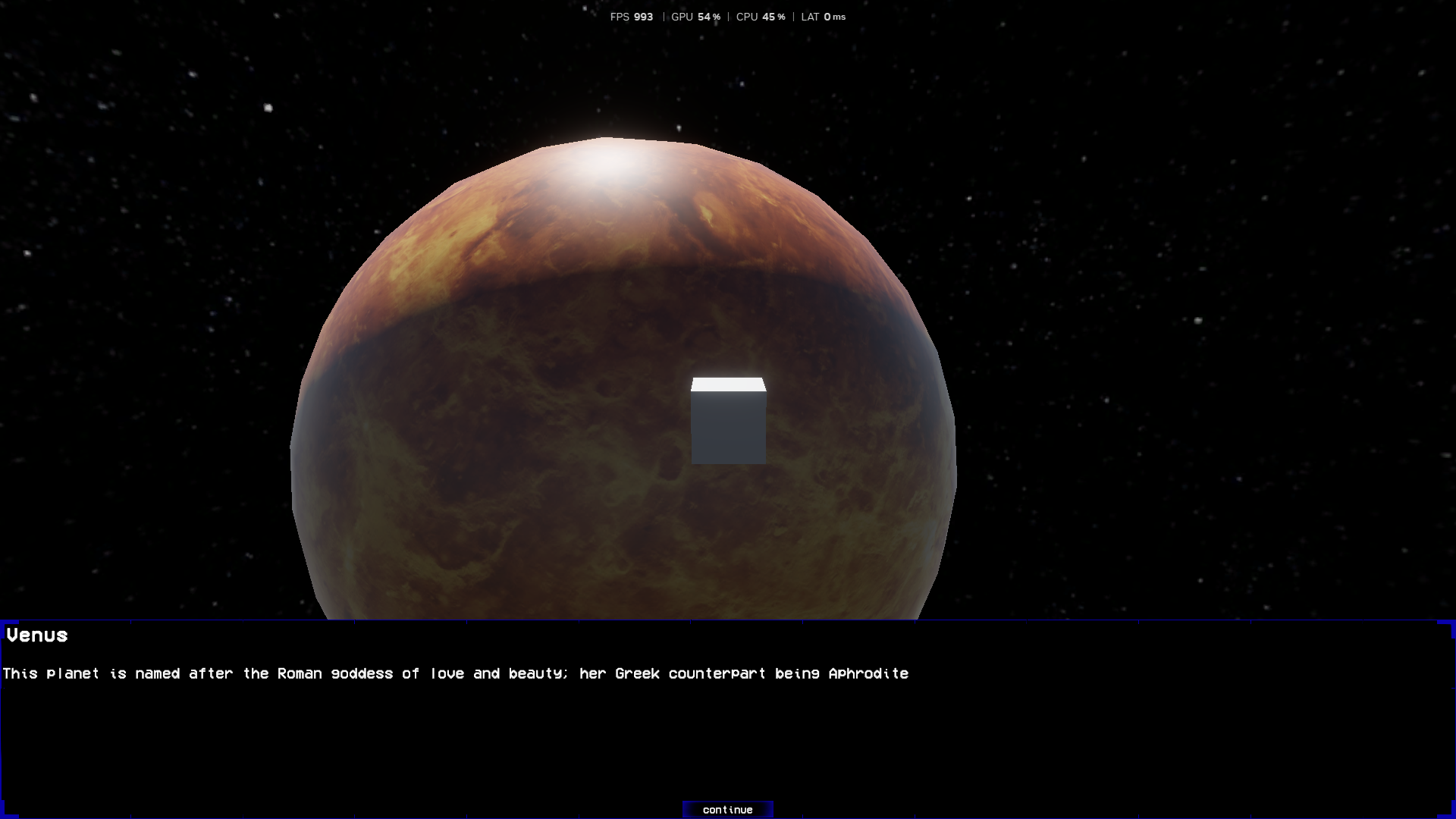Click the top-left blue dialog corner bracket
Viewport: 1456px width, 819px height.
tap(8, 626)
